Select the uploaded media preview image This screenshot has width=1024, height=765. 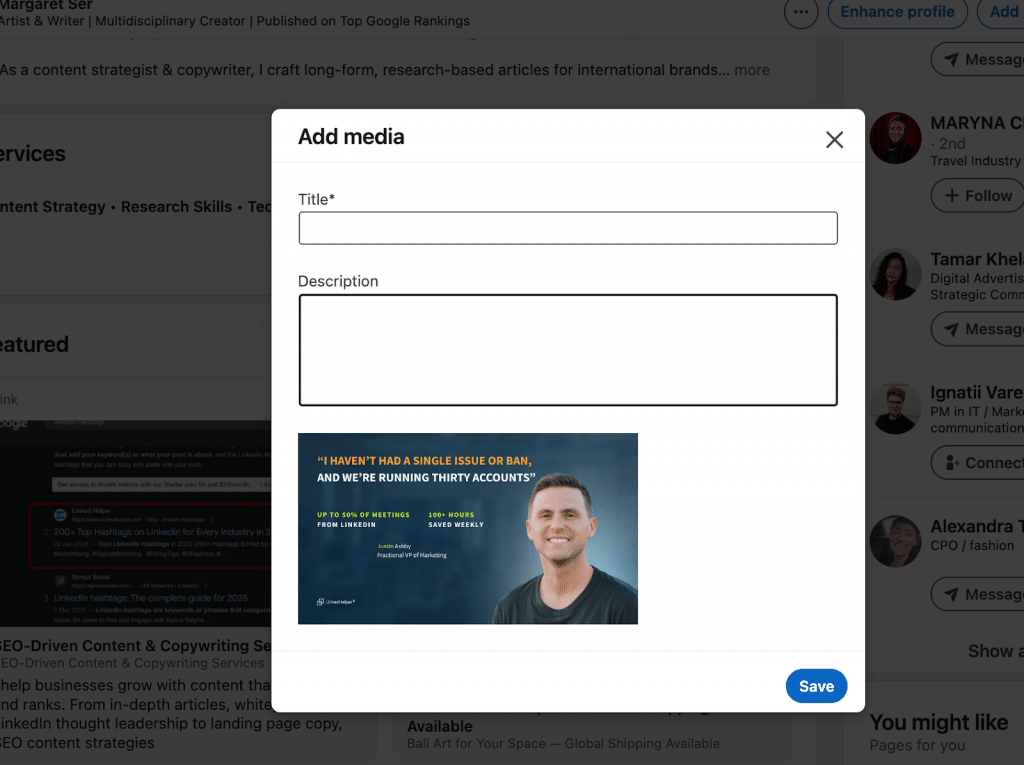click(x=468, y=528)
